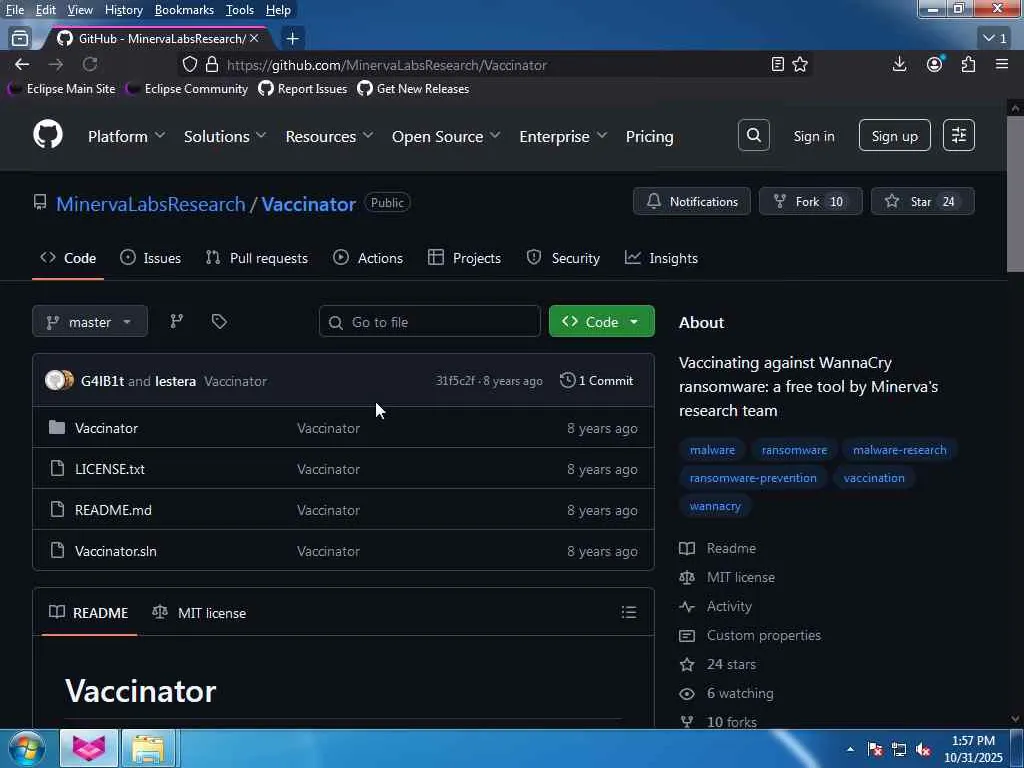Switch to MIT license readme tab

[199, 613]
